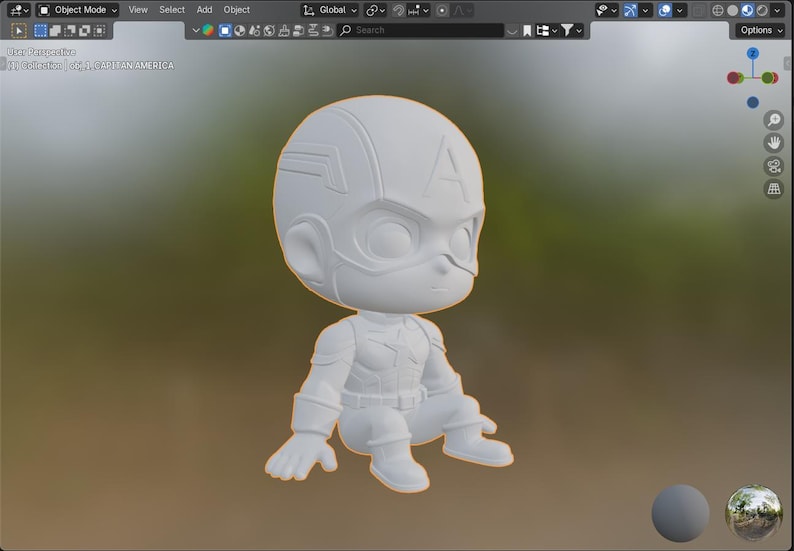
Task: Toggle proportional editing
Action: [442, 10]
